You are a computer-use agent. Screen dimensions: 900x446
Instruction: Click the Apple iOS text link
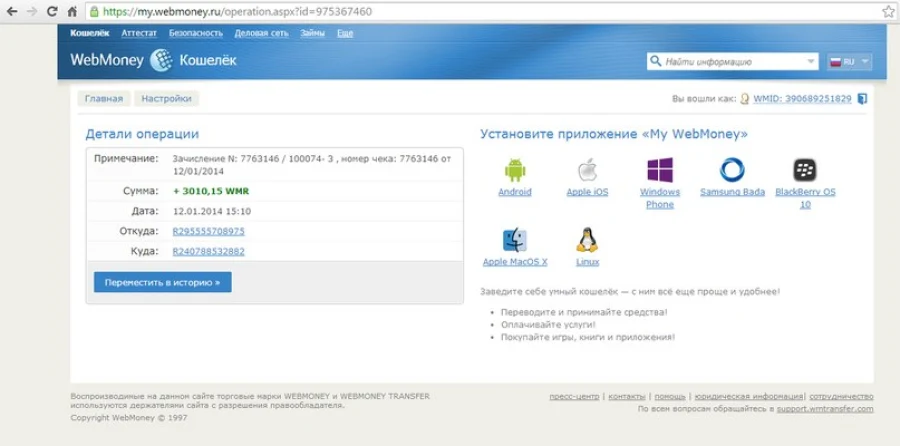coord(587,192)
